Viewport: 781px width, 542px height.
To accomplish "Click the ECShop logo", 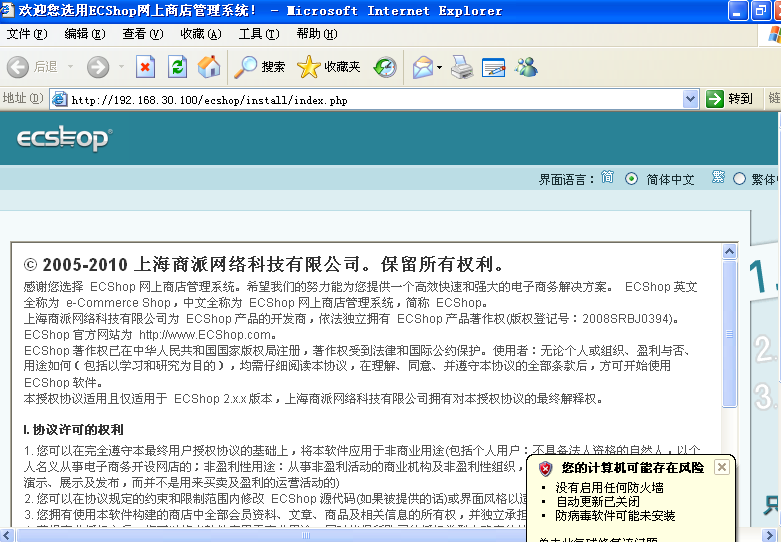I will (64, 138).
